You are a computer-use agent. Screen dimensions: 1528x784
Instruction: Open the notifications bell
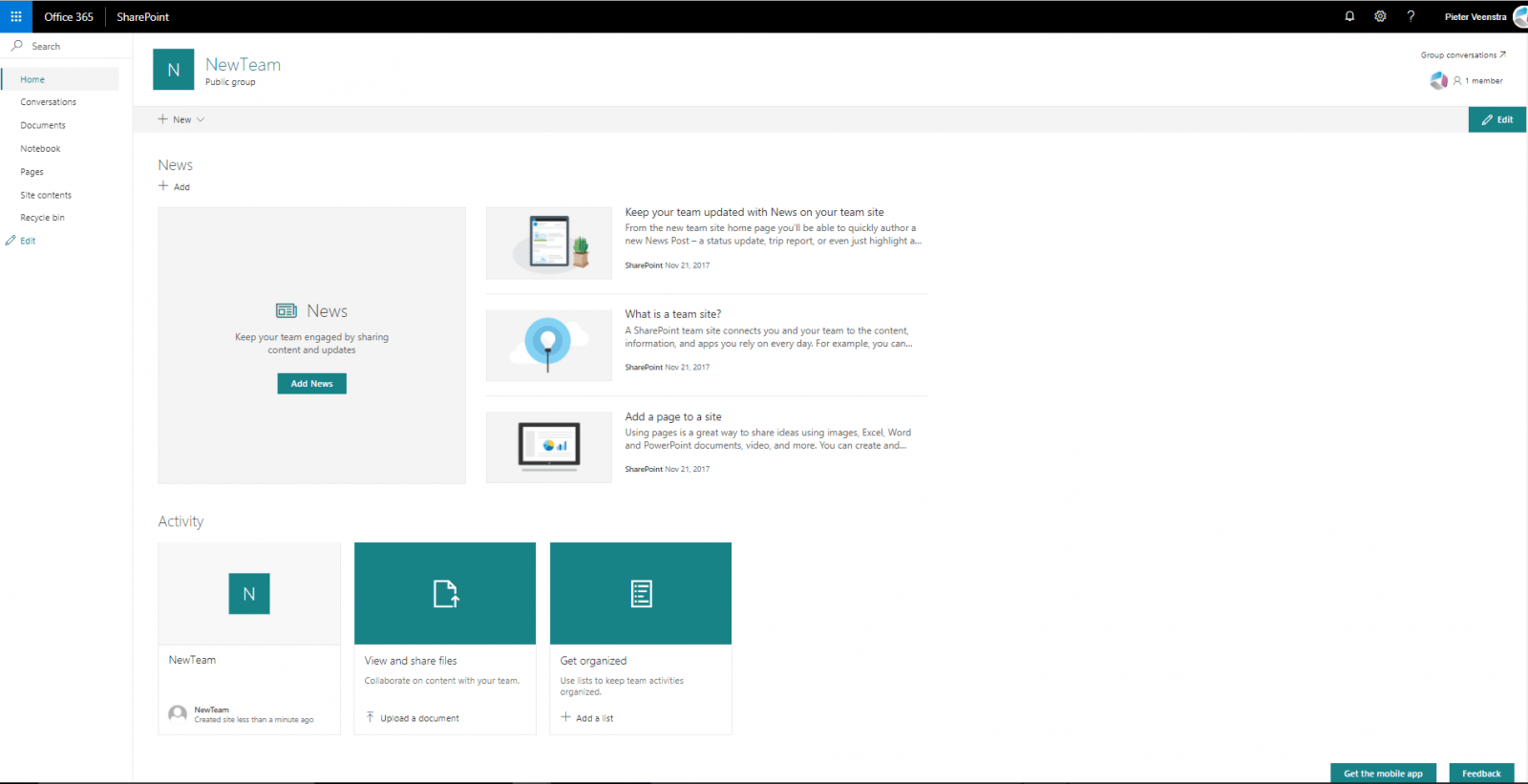[1349, 16]
